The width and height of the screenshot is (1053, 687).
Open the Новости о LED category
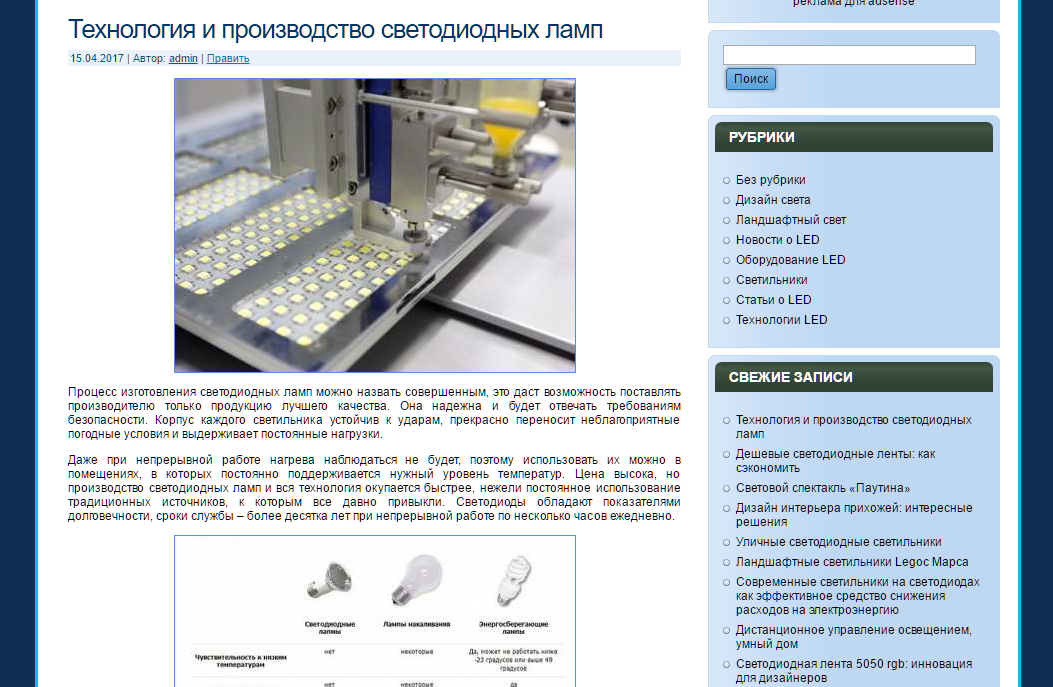778,240
